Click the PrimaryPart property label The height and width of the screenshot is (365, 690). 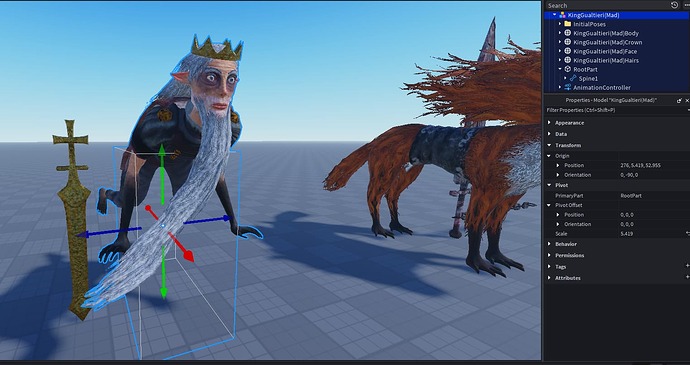(x=569, y=195)
